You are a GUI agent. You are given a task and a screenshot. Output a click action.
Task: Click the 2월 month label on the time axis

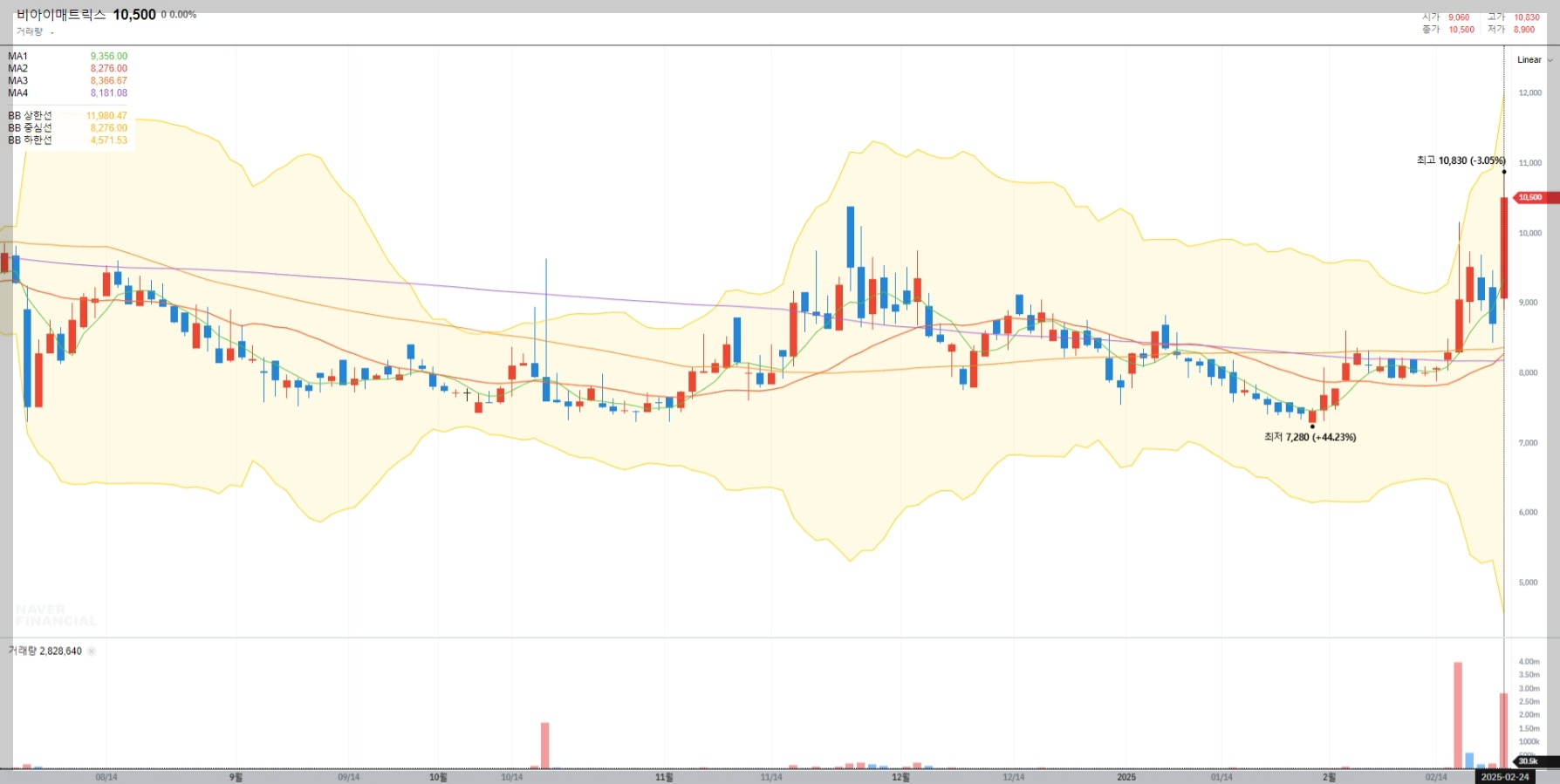(1329, 777)
